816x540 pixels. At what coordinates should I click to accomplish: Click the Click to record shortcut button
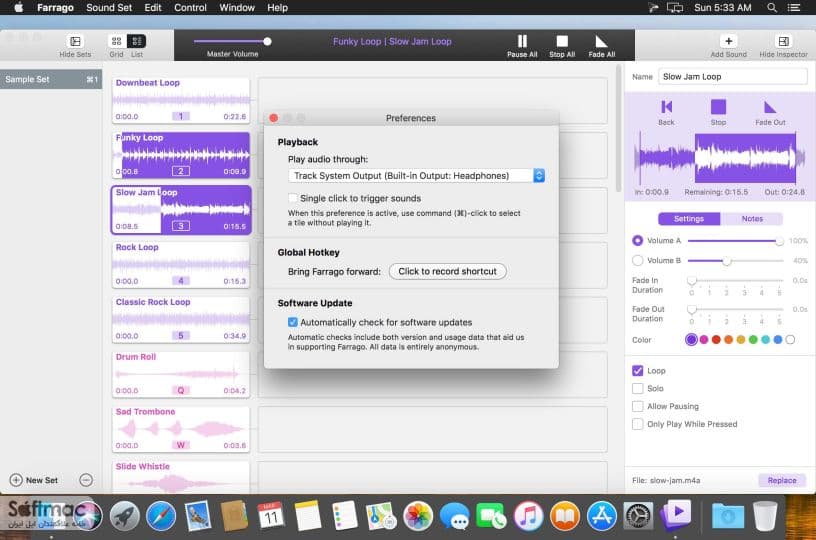point(448,272)
